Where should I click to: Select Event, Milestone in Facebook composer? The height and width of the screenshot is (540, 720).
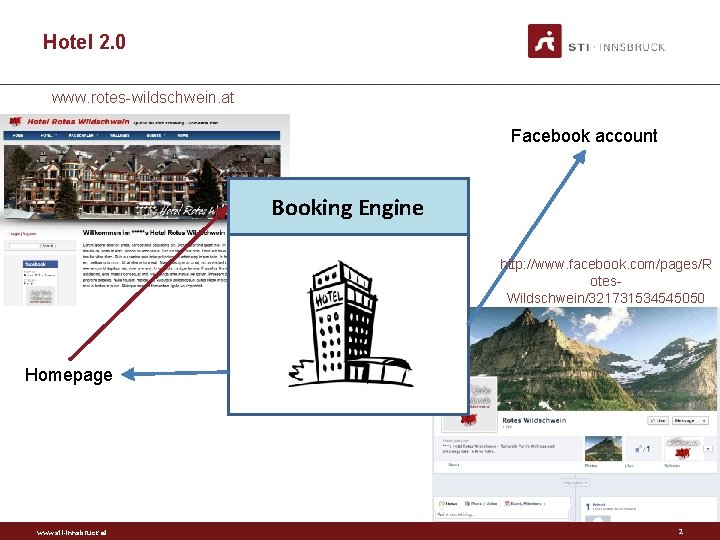525,504
